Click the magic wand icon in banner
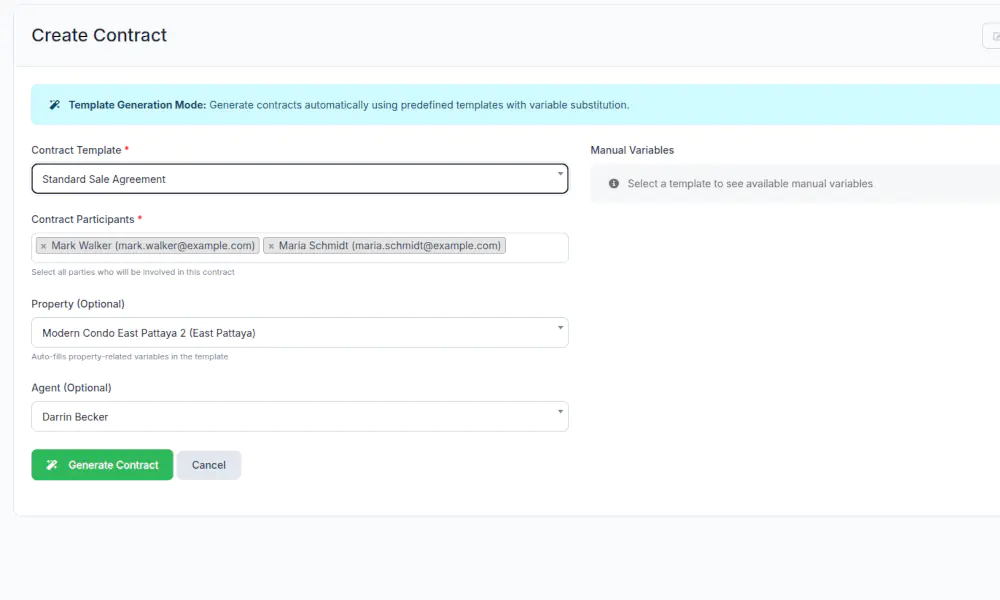The width and height of the screenshot is (1000, 600). pos(55,105)
